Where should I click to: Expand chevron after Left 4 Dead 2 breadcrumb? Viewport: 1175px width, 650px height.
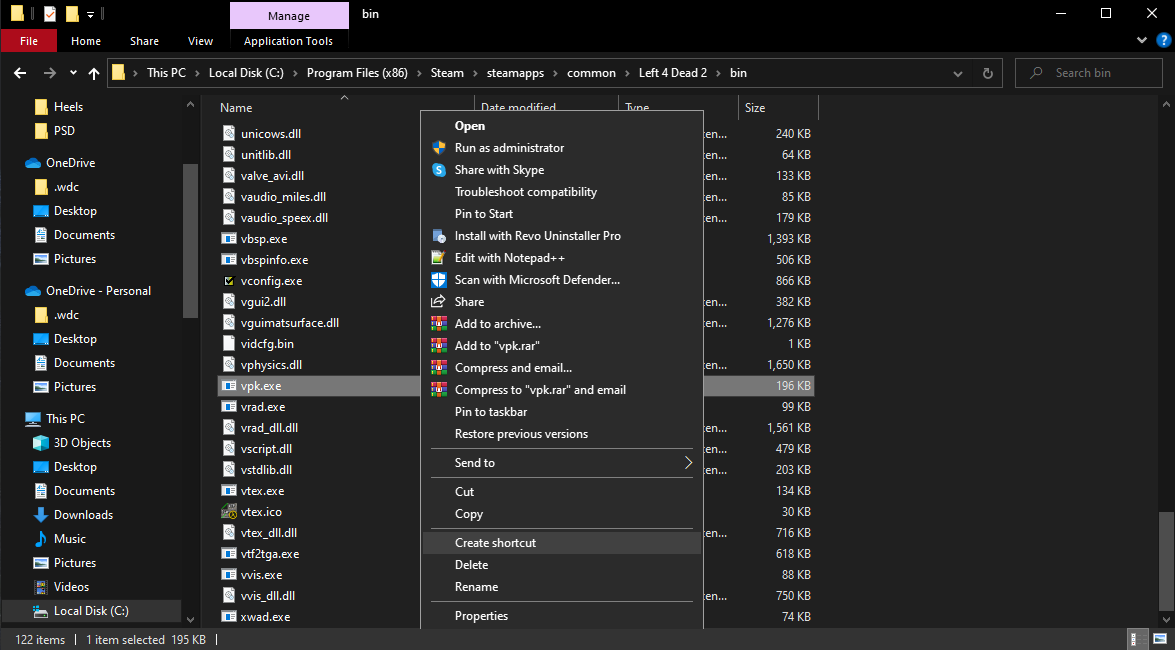(718, 73)
